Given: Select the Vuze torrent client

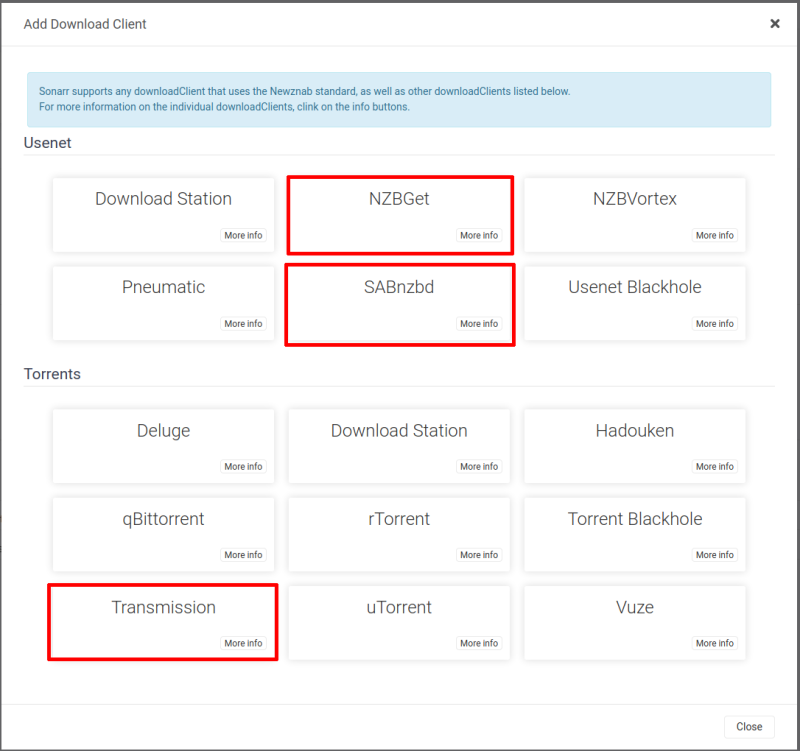Looking at the screenshot, I should [x=635, y=622].
